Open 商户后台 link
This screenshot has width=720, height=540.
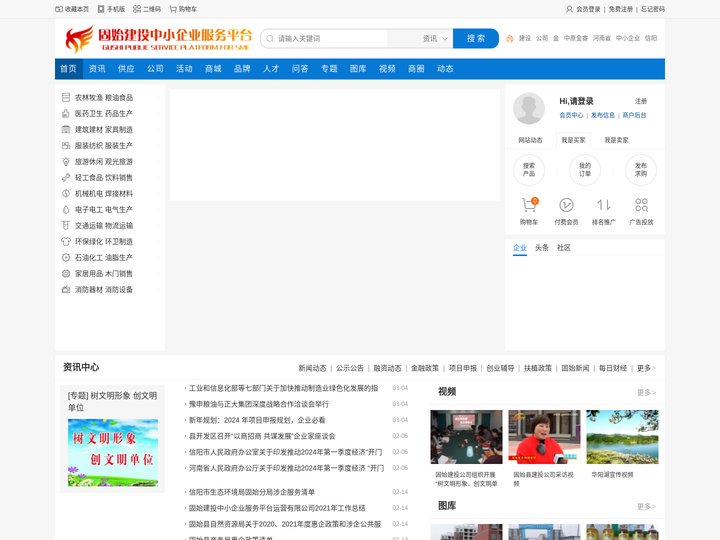[x=634, y=115]
